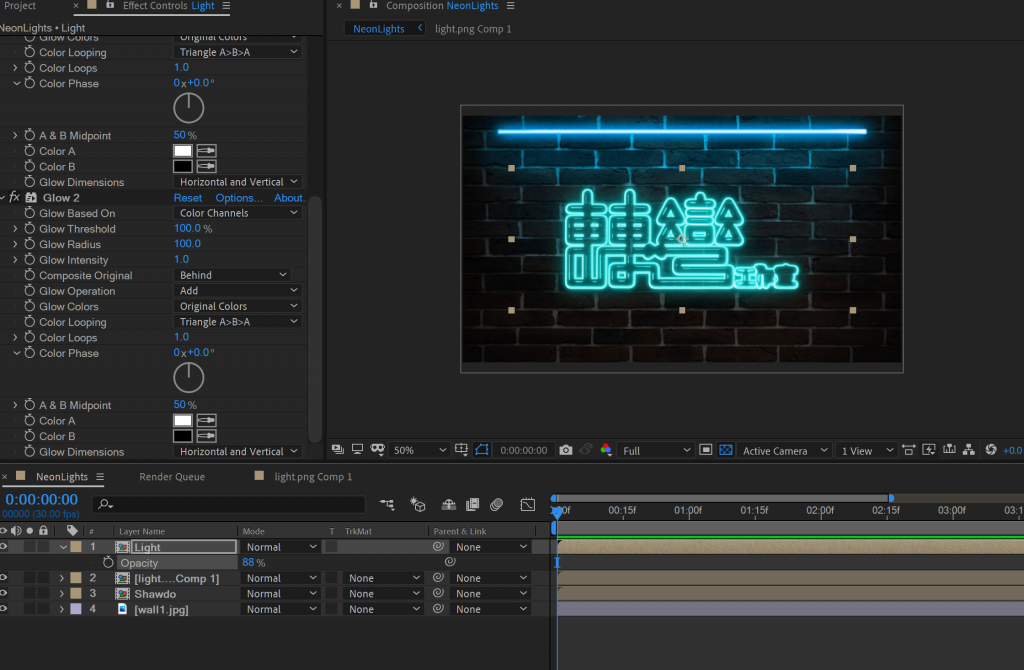Open the Active Camera view dropdown
Screen dimensions: 1024x670
785,451
